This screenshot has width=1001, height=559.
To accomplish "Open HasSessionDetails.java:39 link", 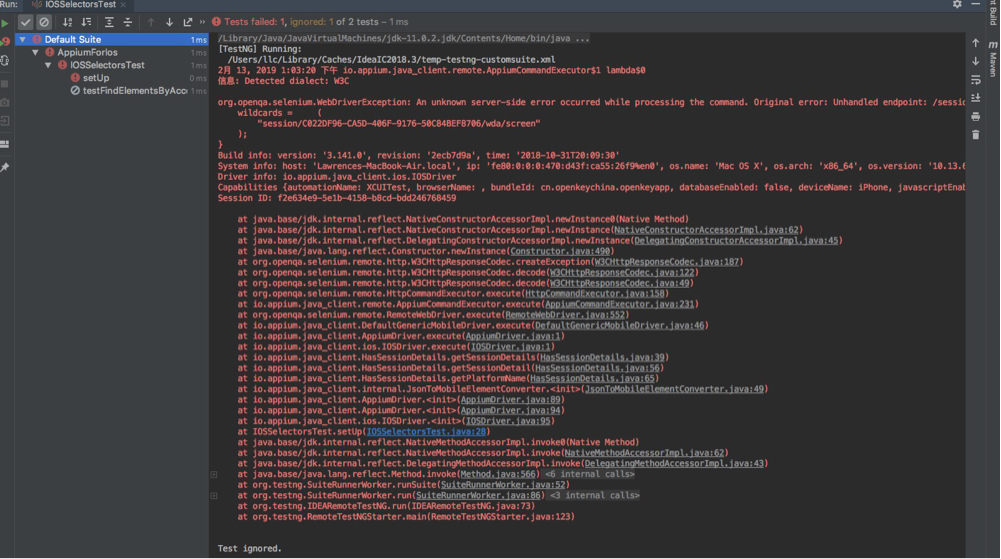I will [602, 357].
